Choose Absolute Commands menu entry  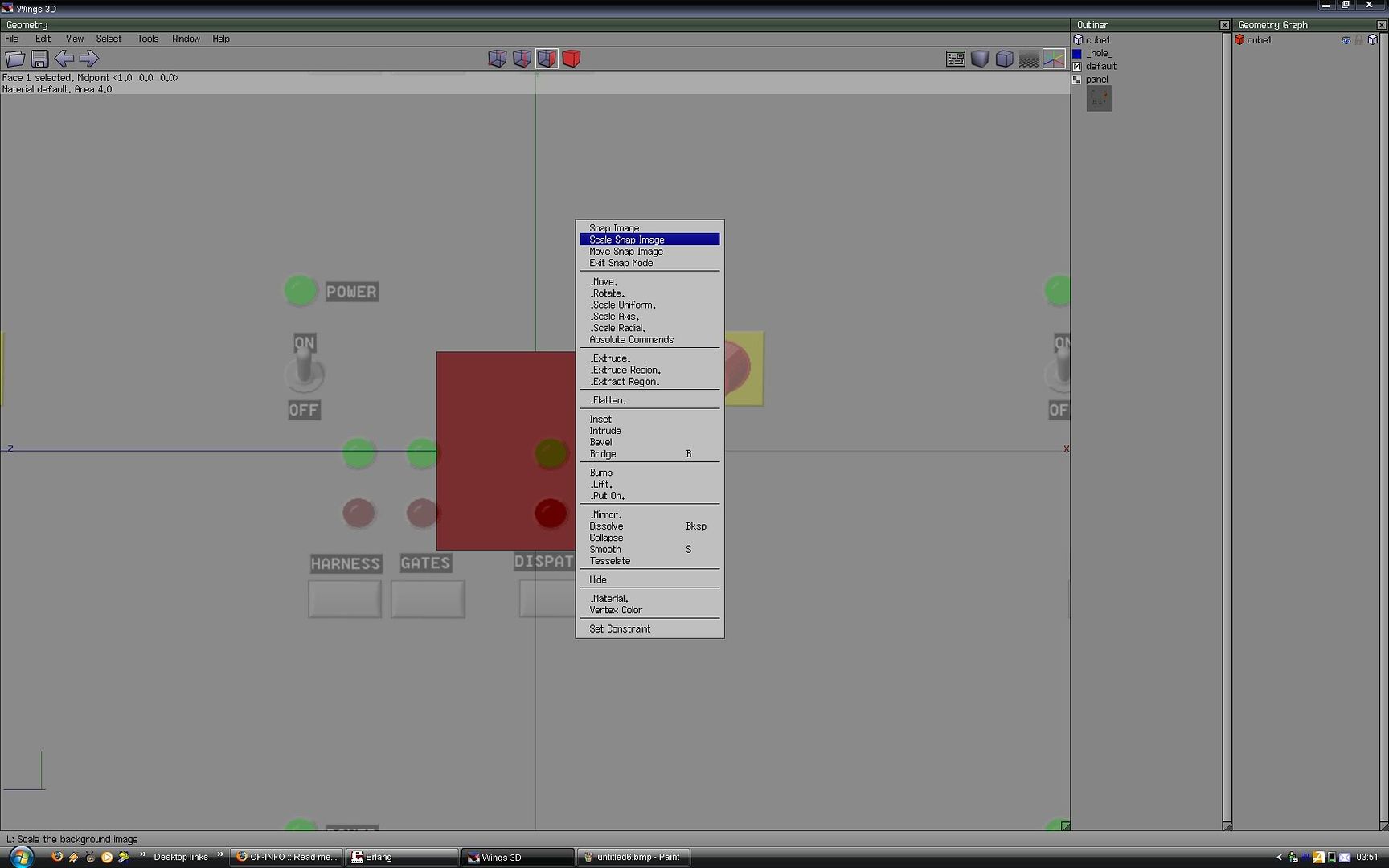(x=649, y=339)
